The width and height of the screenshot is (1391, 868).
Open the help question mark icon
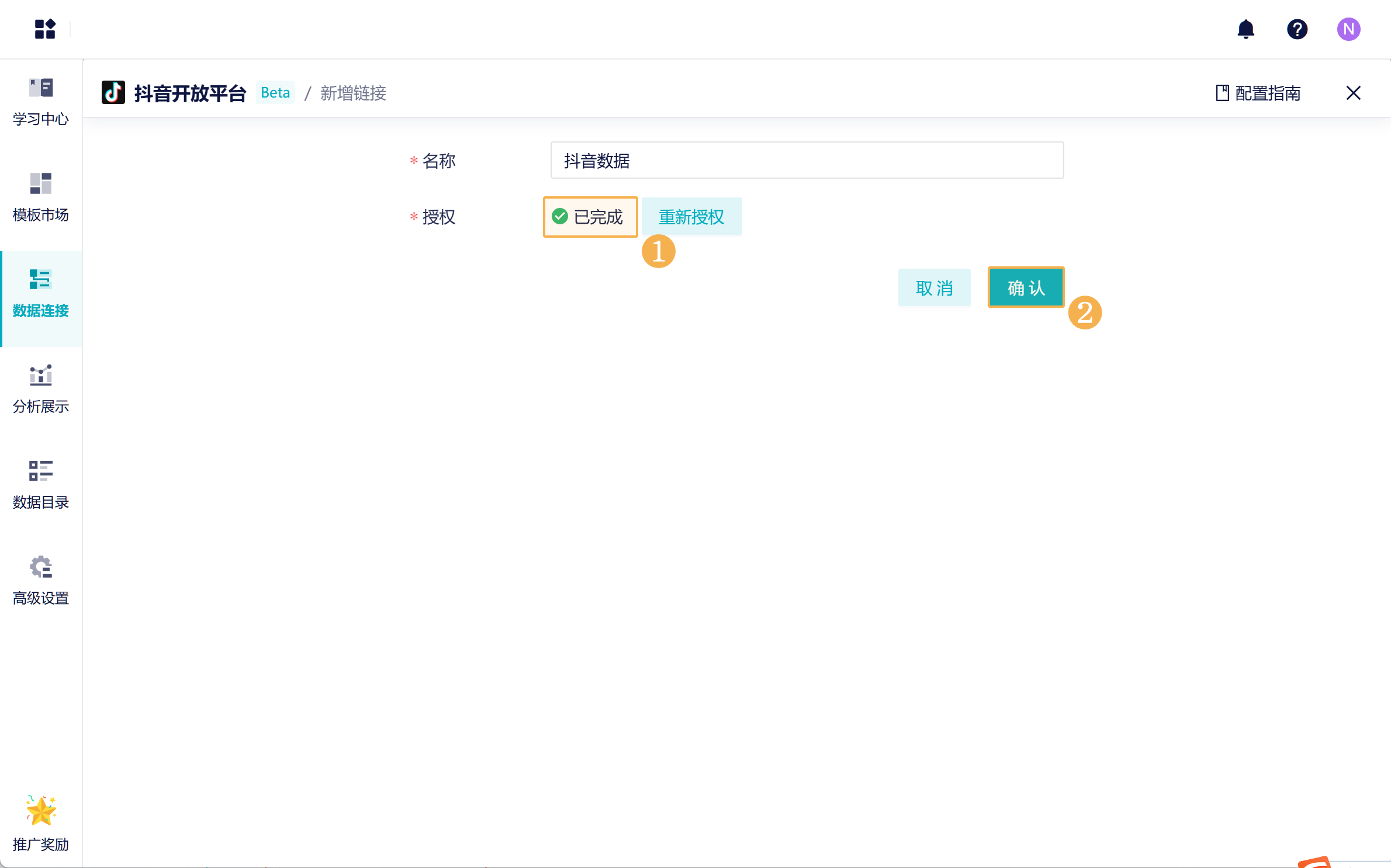(x=1297, y=29)
